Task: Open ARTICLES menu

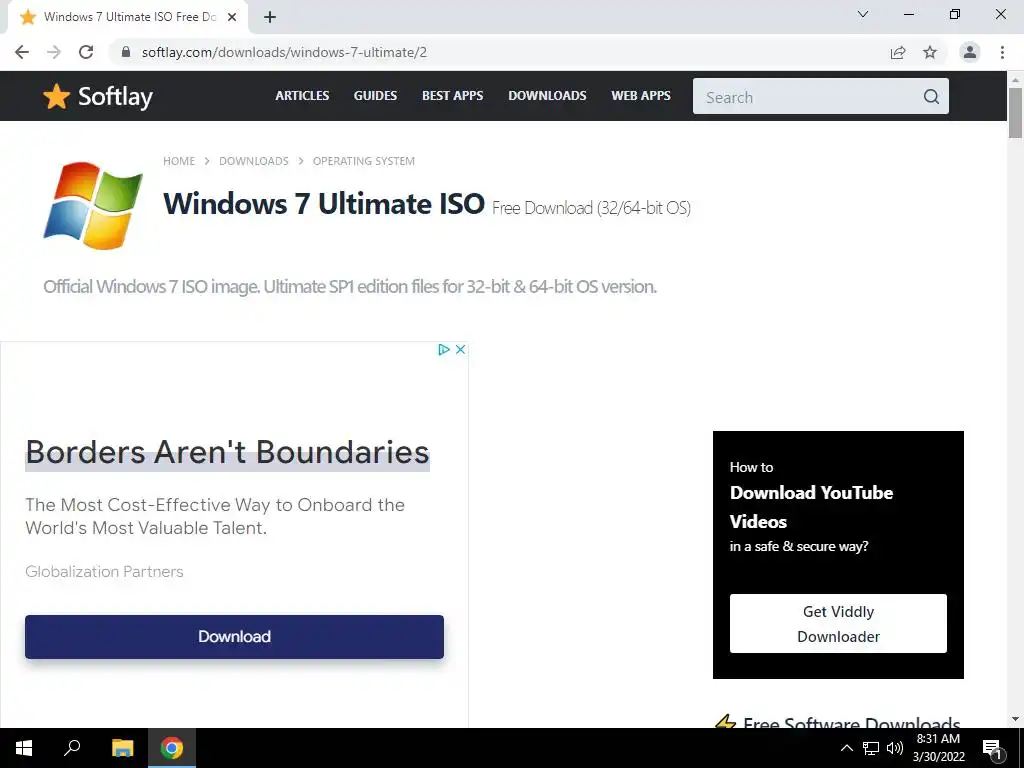Action: tap(302, 95)
